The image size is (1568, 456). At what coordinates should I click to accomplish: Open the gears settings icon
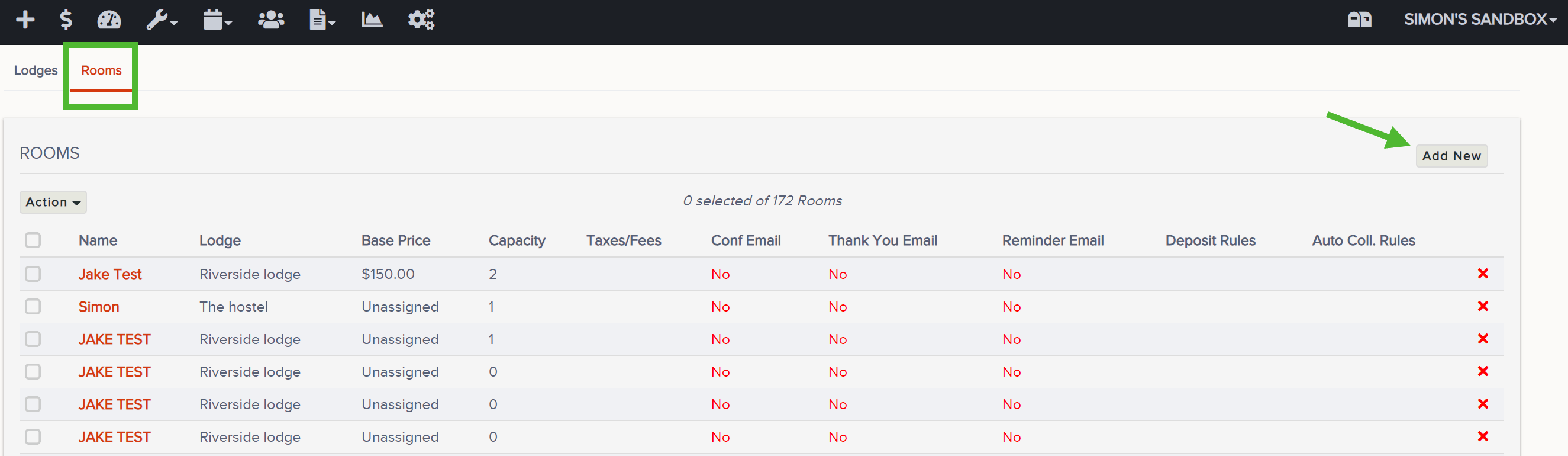click(421, 20)
